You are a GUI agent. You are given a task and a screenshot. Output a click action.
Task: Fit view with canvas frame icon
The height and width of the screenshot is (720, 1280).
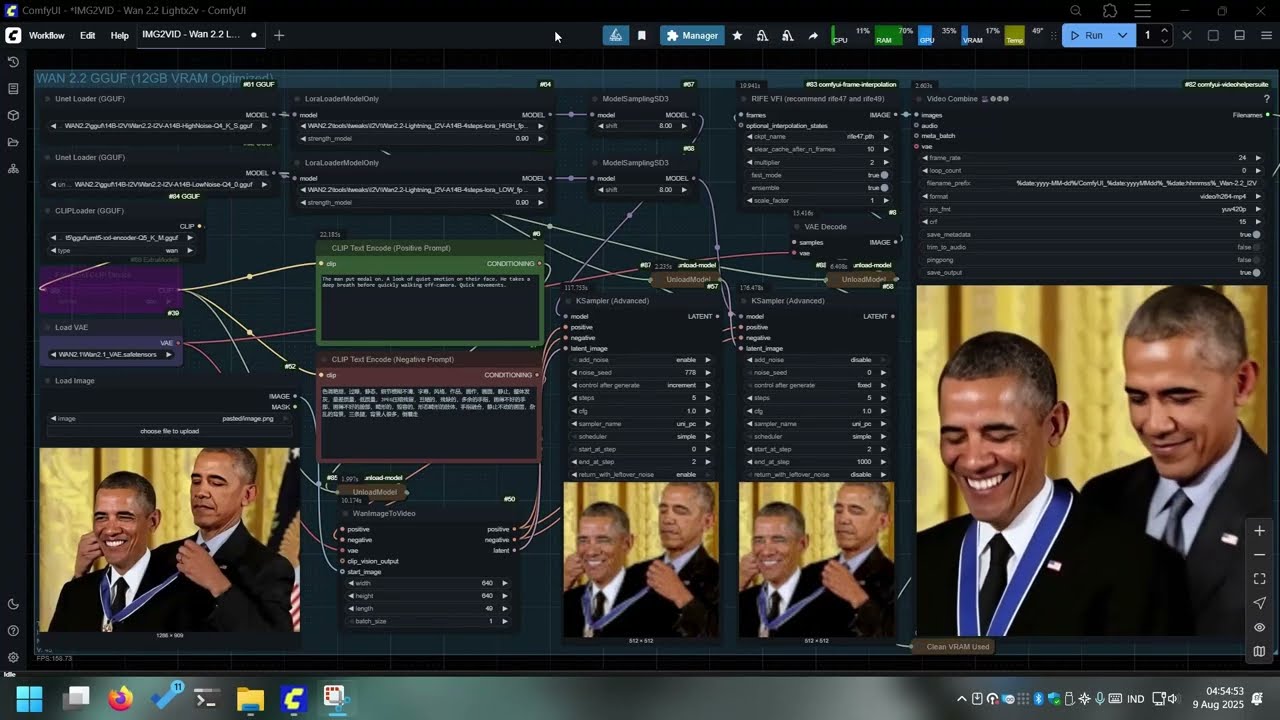(x=1260, y=579)
